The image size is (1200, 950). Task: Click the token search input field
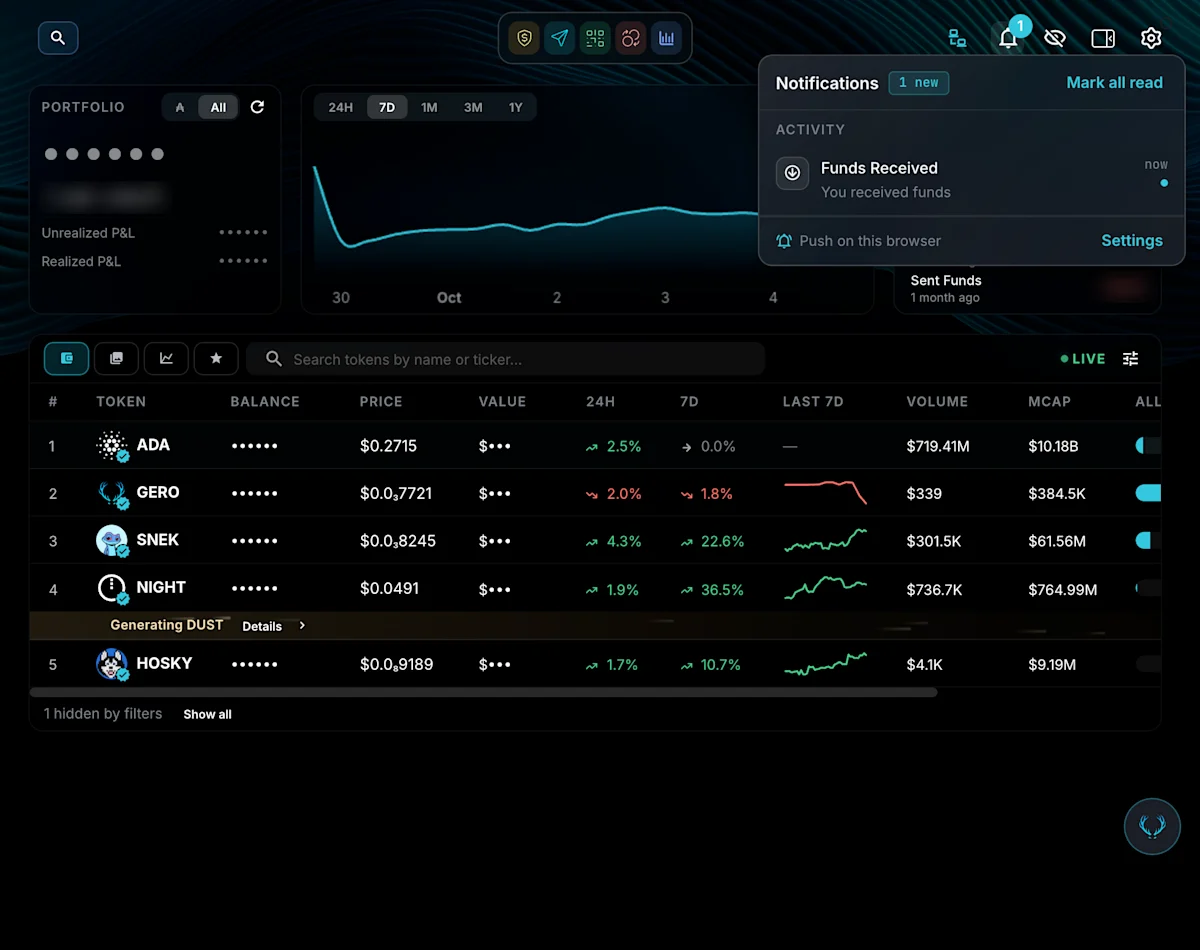(x=505, y=359)
